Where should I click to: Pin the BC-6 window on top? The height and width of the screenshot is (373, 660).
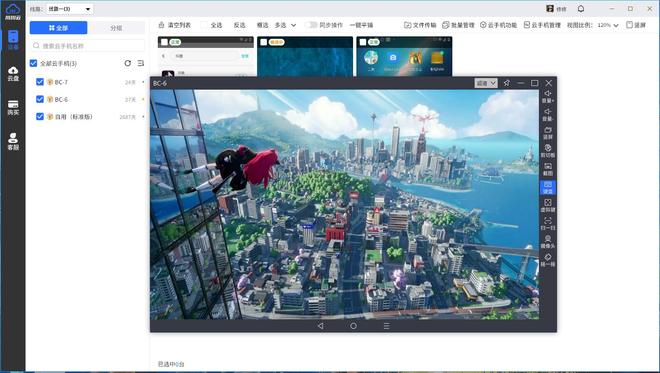pos(507,83)
